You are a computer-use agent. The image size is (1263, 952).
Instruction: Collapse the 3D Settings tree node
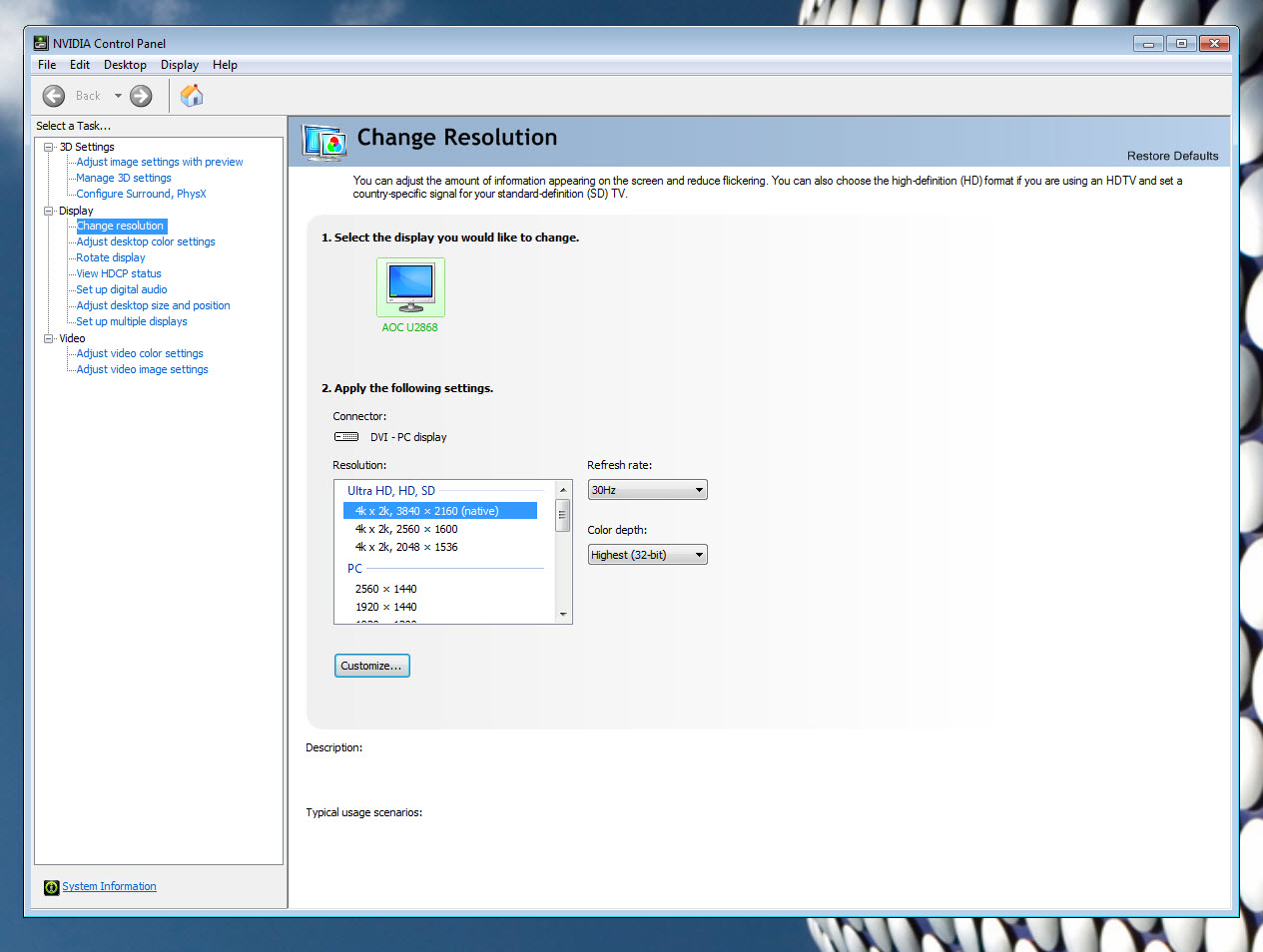click(48, 147)
